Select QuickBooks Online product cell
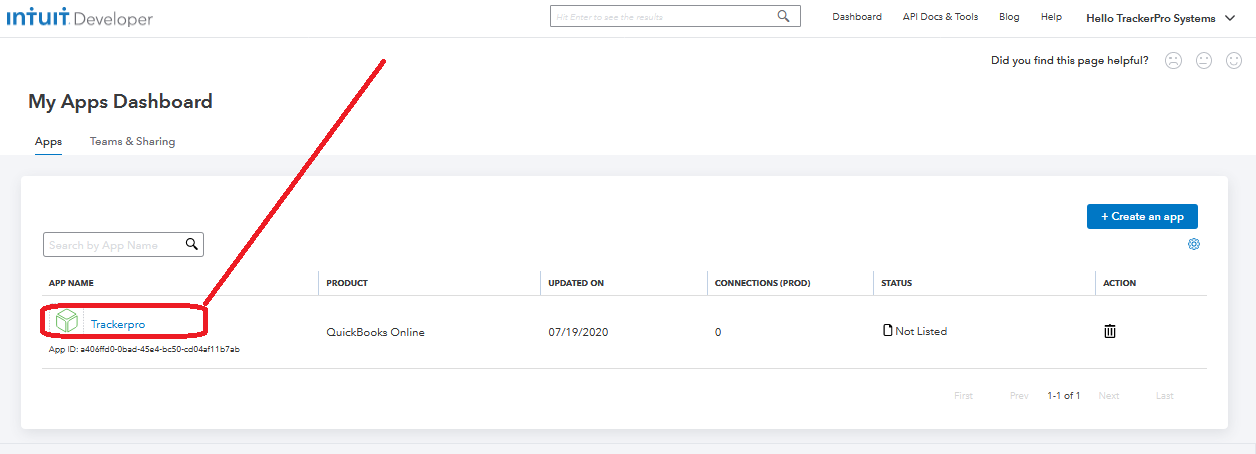Viewport: 1256px width, 454px height. coord(375,332)
